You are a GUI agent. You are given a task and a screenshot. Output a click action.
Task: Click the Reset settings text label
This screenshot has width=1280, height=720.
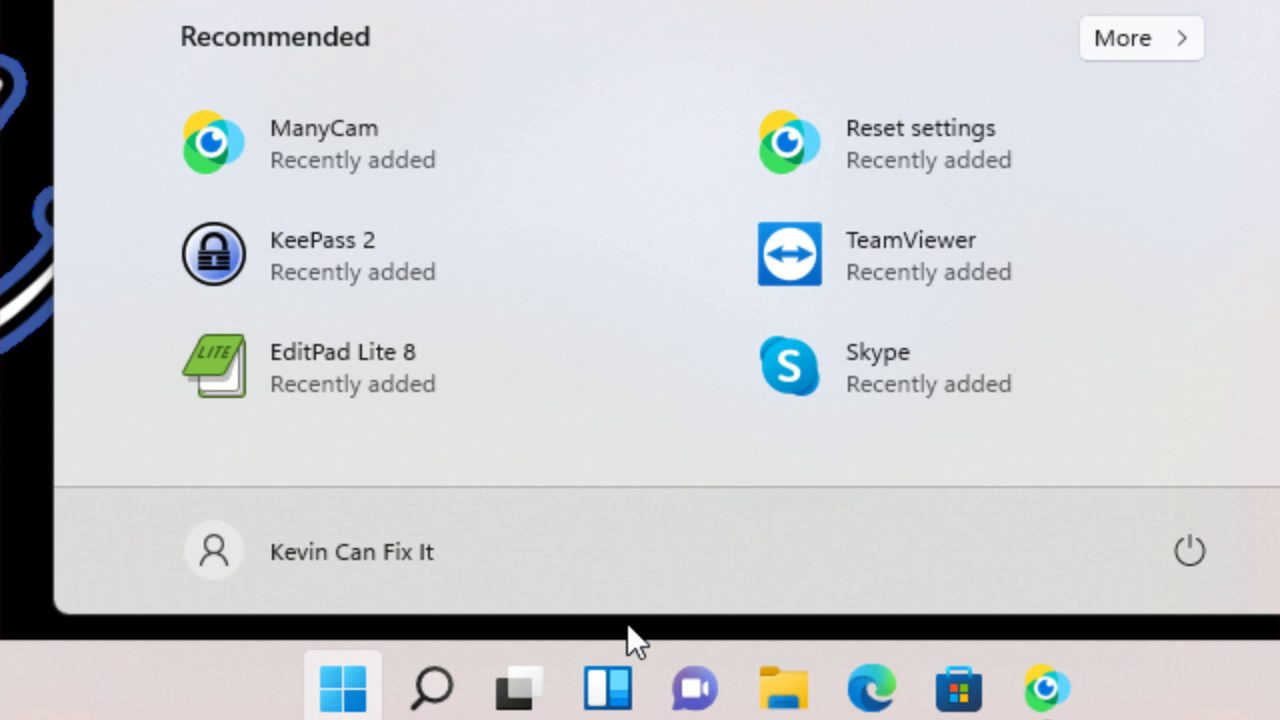tap(920, 128)
